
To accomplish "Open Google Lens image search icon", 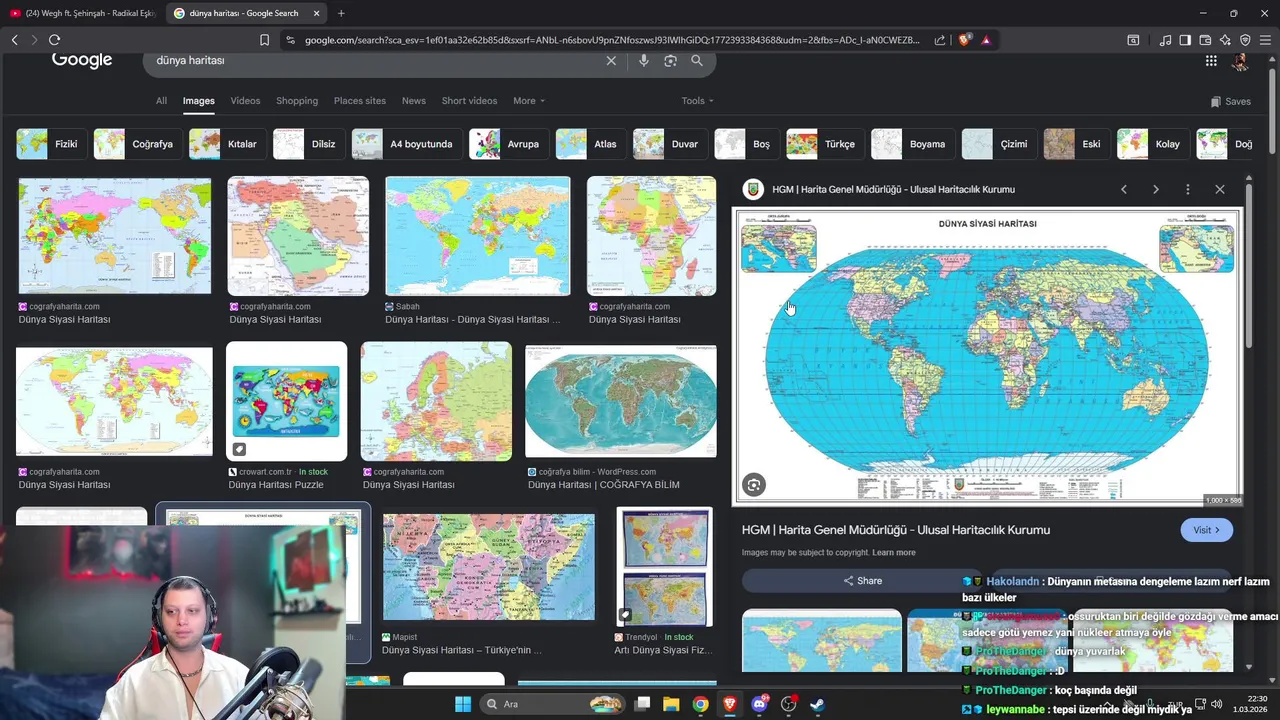I will click(670, 61).
